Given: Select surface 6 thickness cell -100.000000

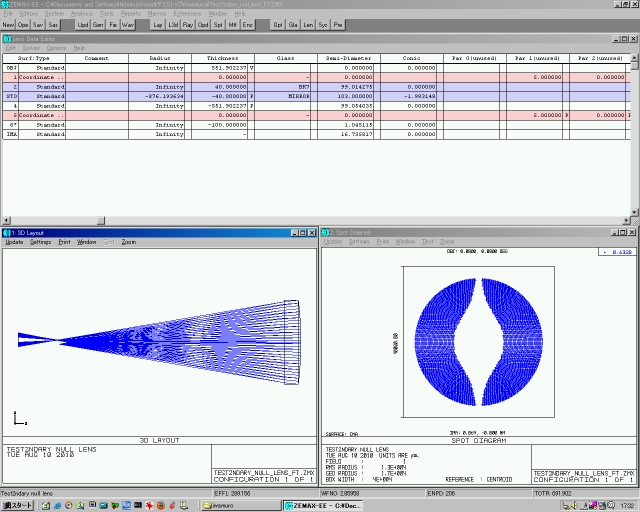Looking at the screenshot, I should [220, 125].
